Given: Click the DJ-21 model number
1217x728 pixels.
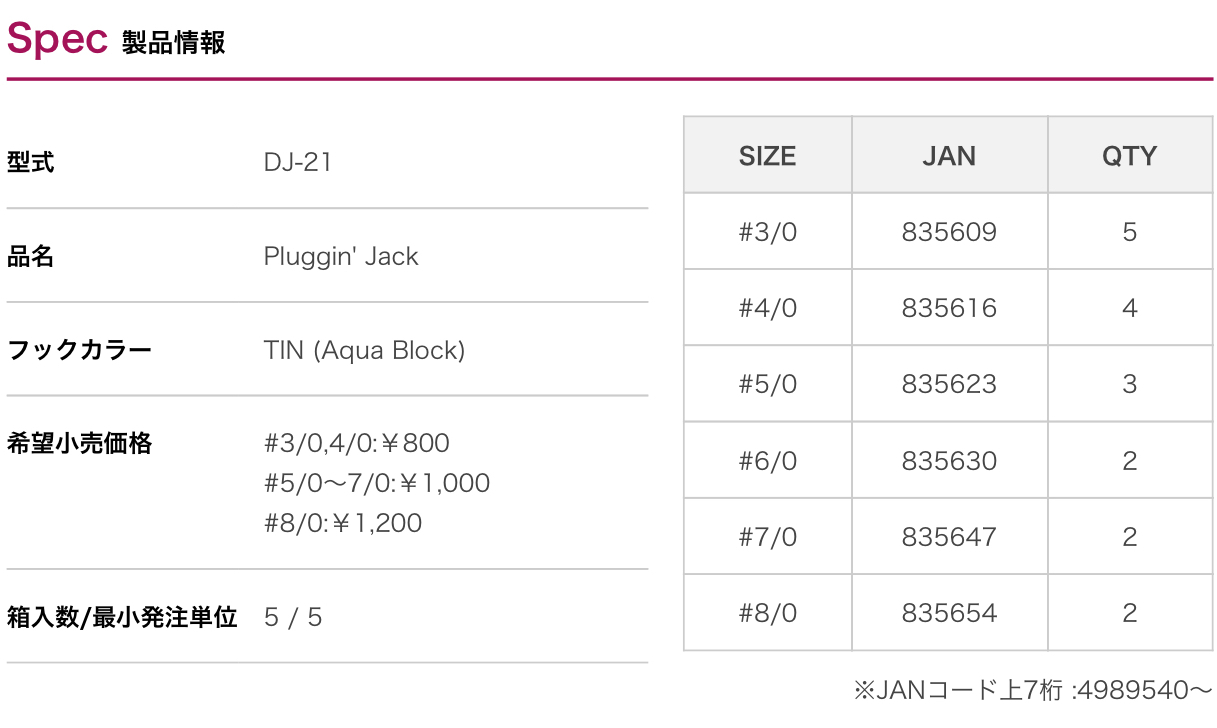Looking at the screenshot, I should click(x=297, y=162).
